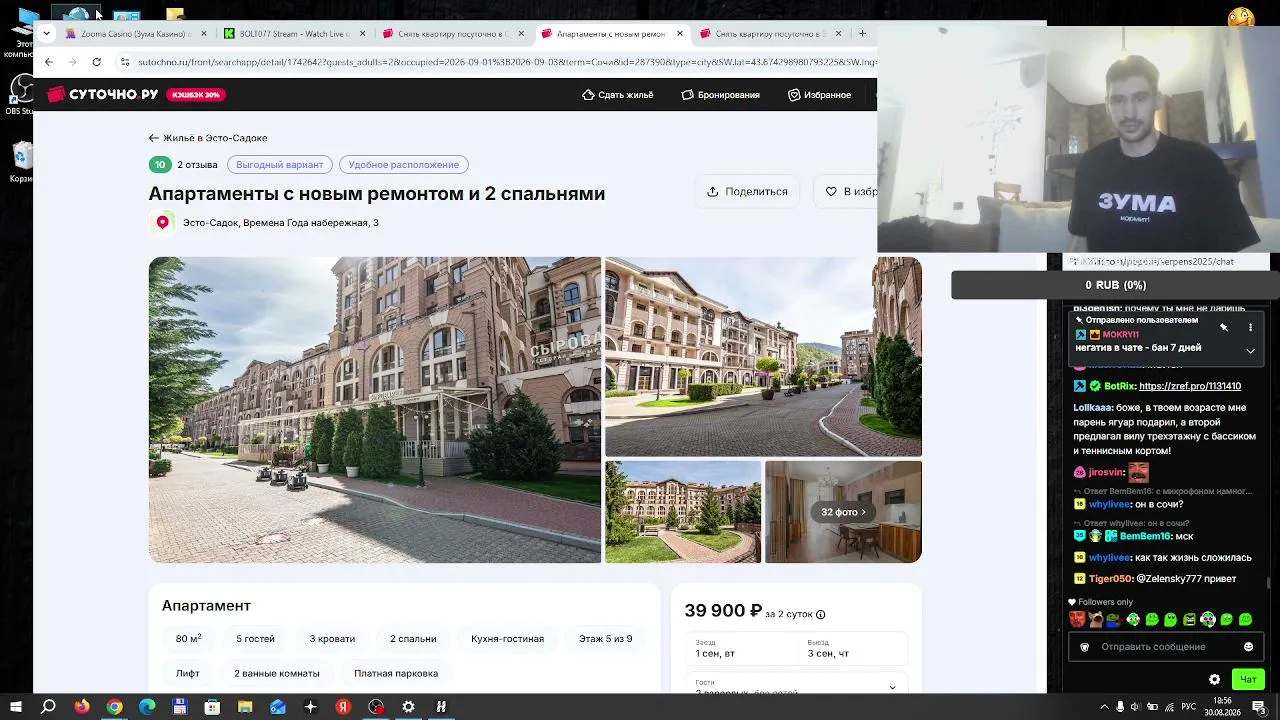This screenshot has height=720, width=1280.
Task: Click the location pin icon beside the address
Action: 163,223
